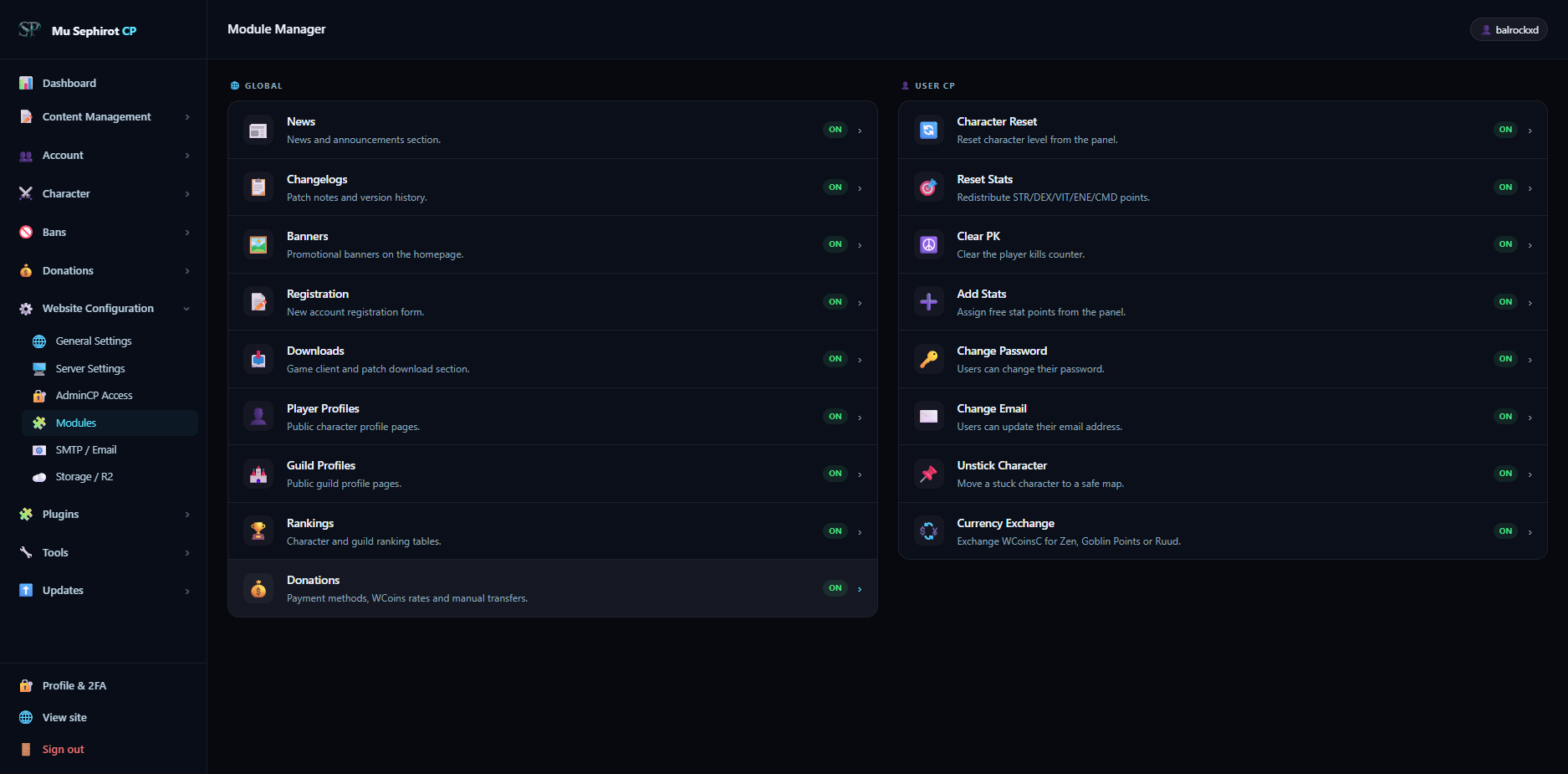Screen dimensions: 1568x774
Task: Click the Tools wrench icon in sidebar
Action: click(26, 553)
